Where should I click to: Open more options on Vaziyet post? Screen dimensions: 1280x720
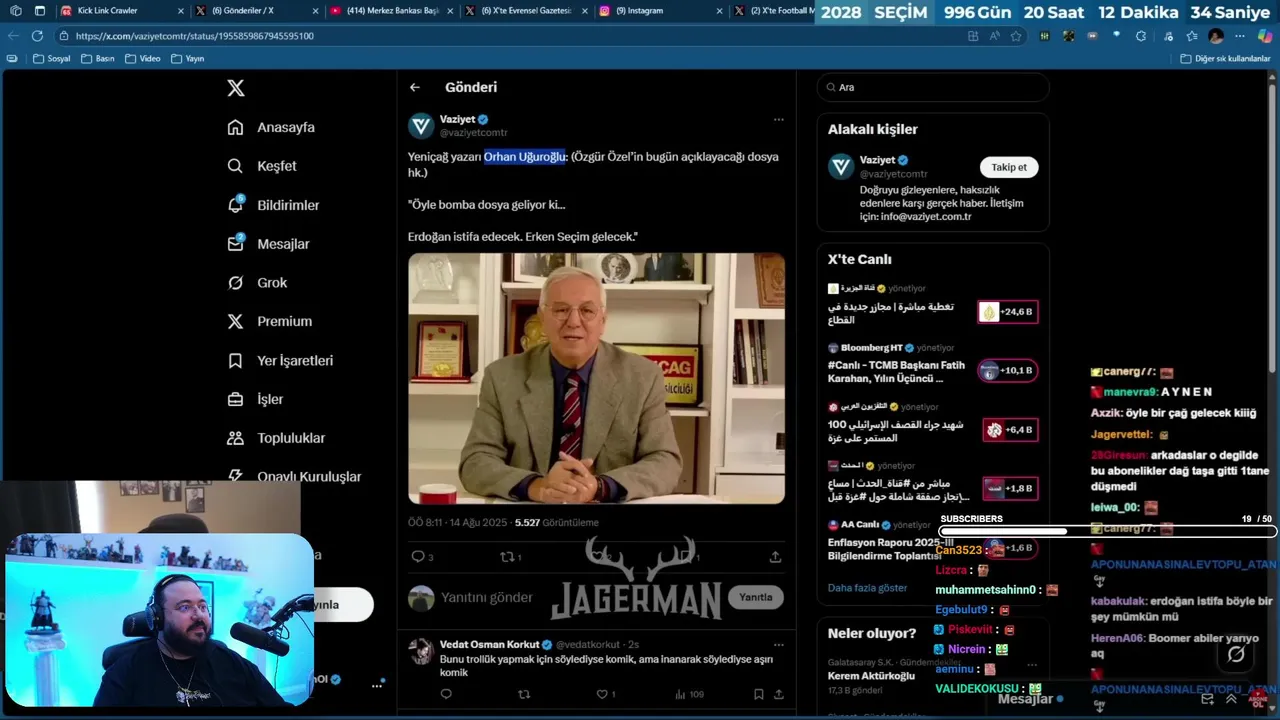pos(778,119)
